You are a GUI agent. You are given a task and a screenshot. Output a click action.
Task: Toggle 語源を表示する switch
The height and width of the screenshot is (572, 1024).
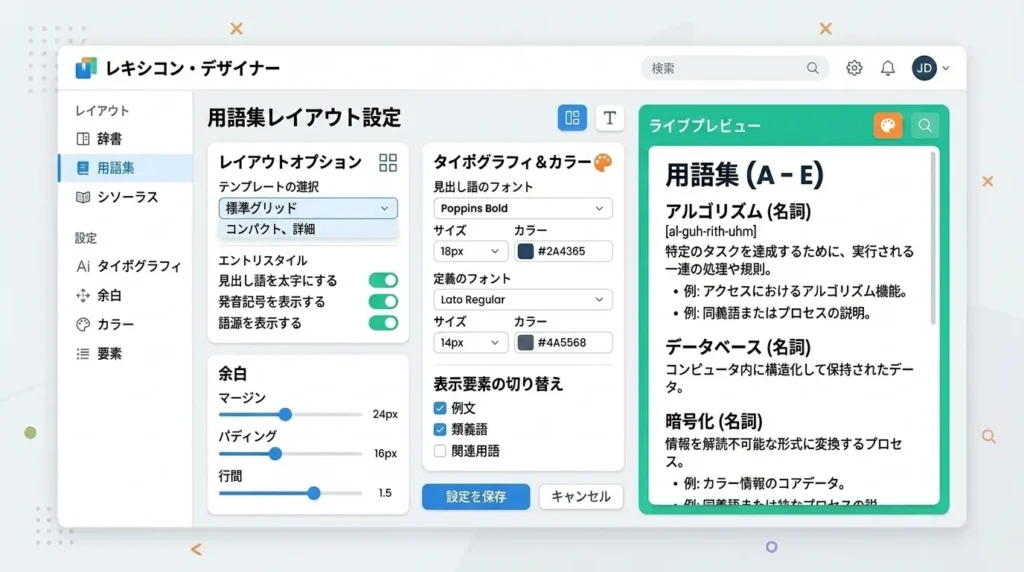[x=383, y=323]
